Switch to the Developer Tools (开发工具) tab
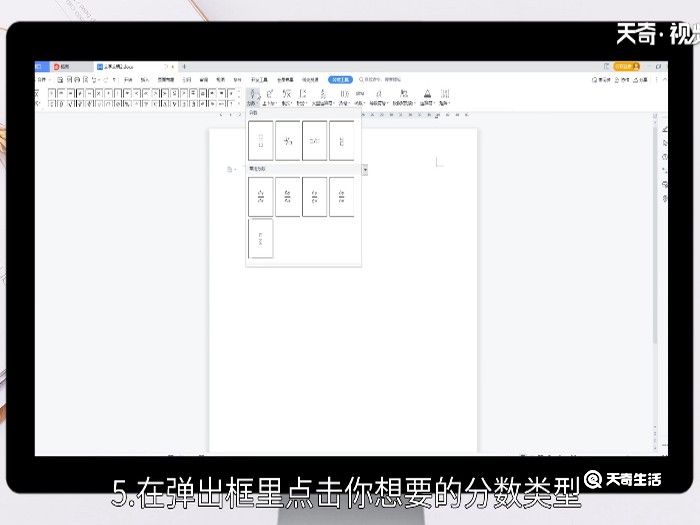 [259, 79]
